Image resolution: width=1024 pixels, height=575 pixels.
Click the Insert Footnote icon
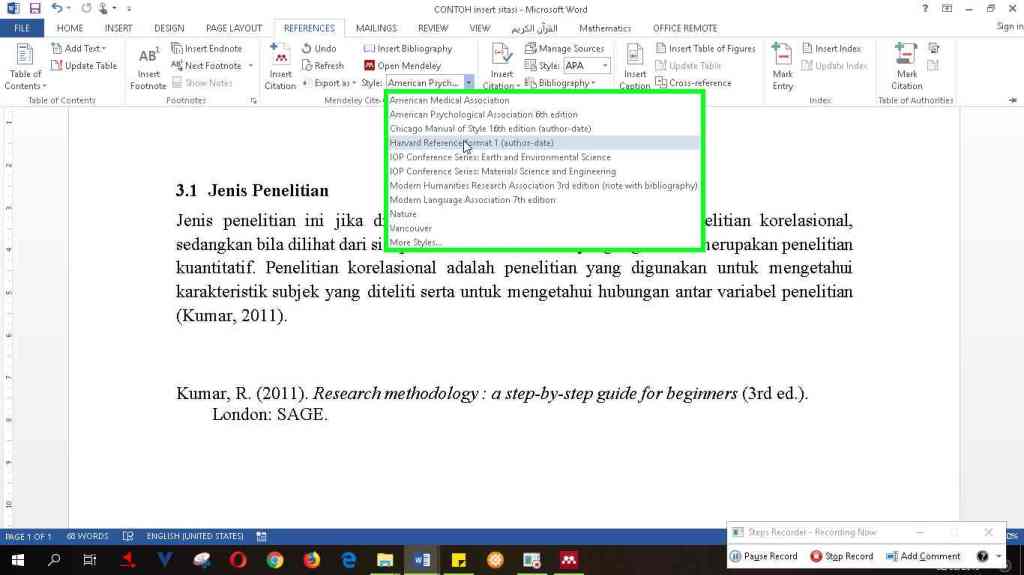coord(148,60)
